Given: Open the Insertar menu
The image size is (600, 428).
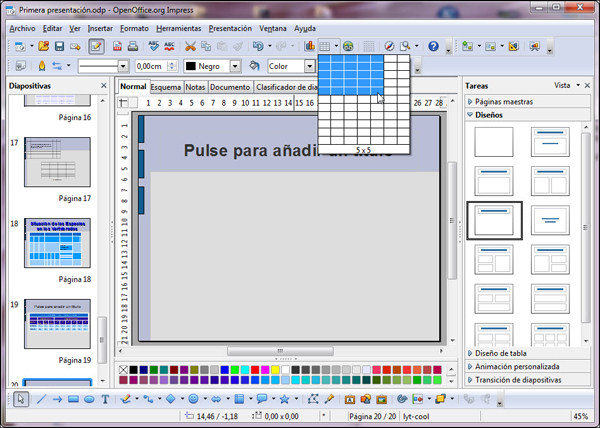Looking at the screenshot, I should [x=100, y=29].
